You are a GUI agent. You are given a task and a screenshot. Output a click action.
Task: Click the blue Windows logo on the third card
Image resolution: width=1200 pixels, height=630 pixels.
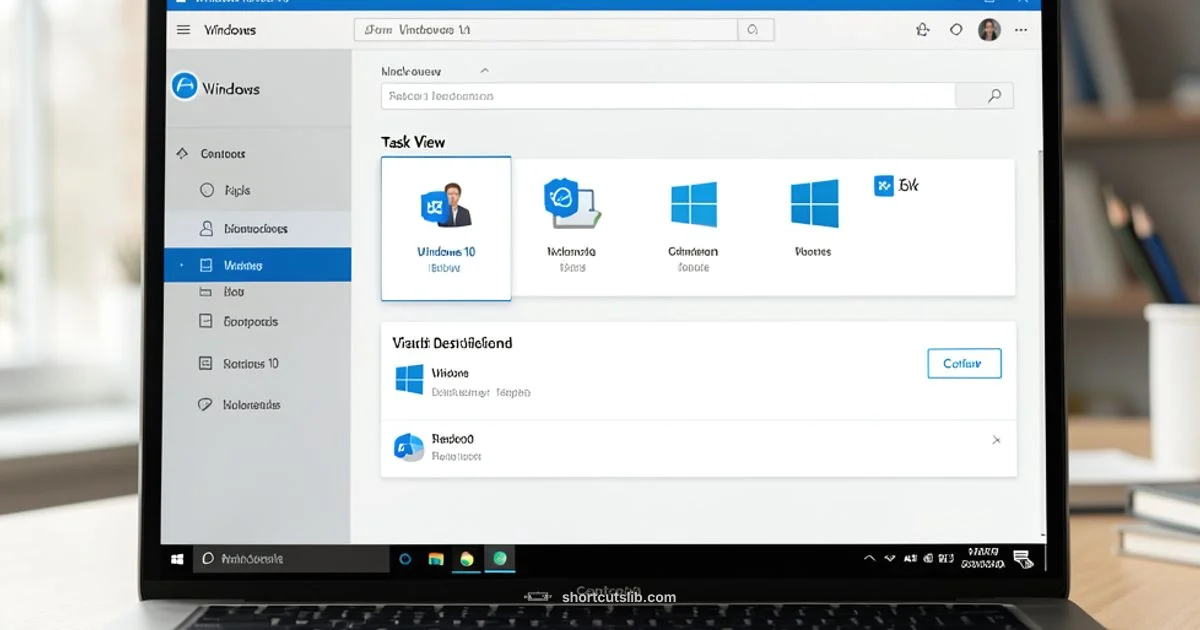[x=693, y=202]
